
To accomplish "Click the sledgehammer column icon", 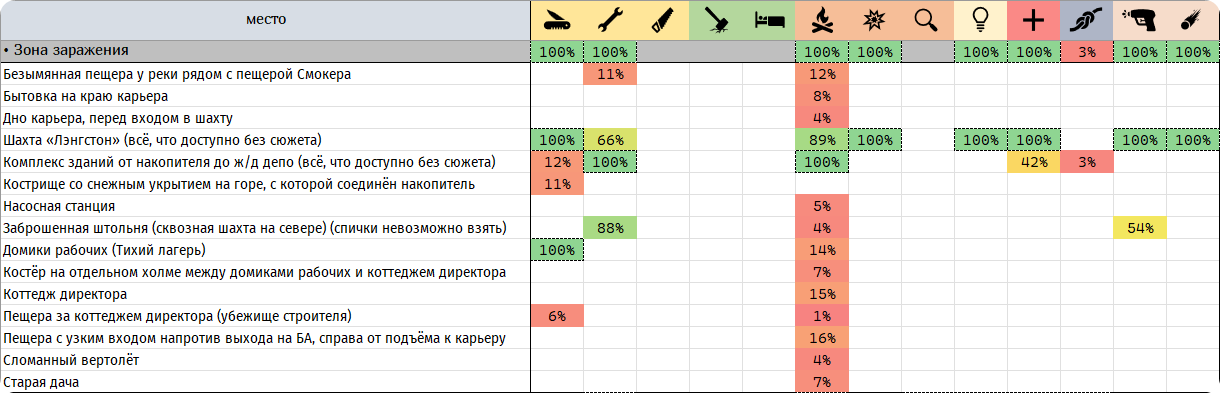I will point(716,20).
